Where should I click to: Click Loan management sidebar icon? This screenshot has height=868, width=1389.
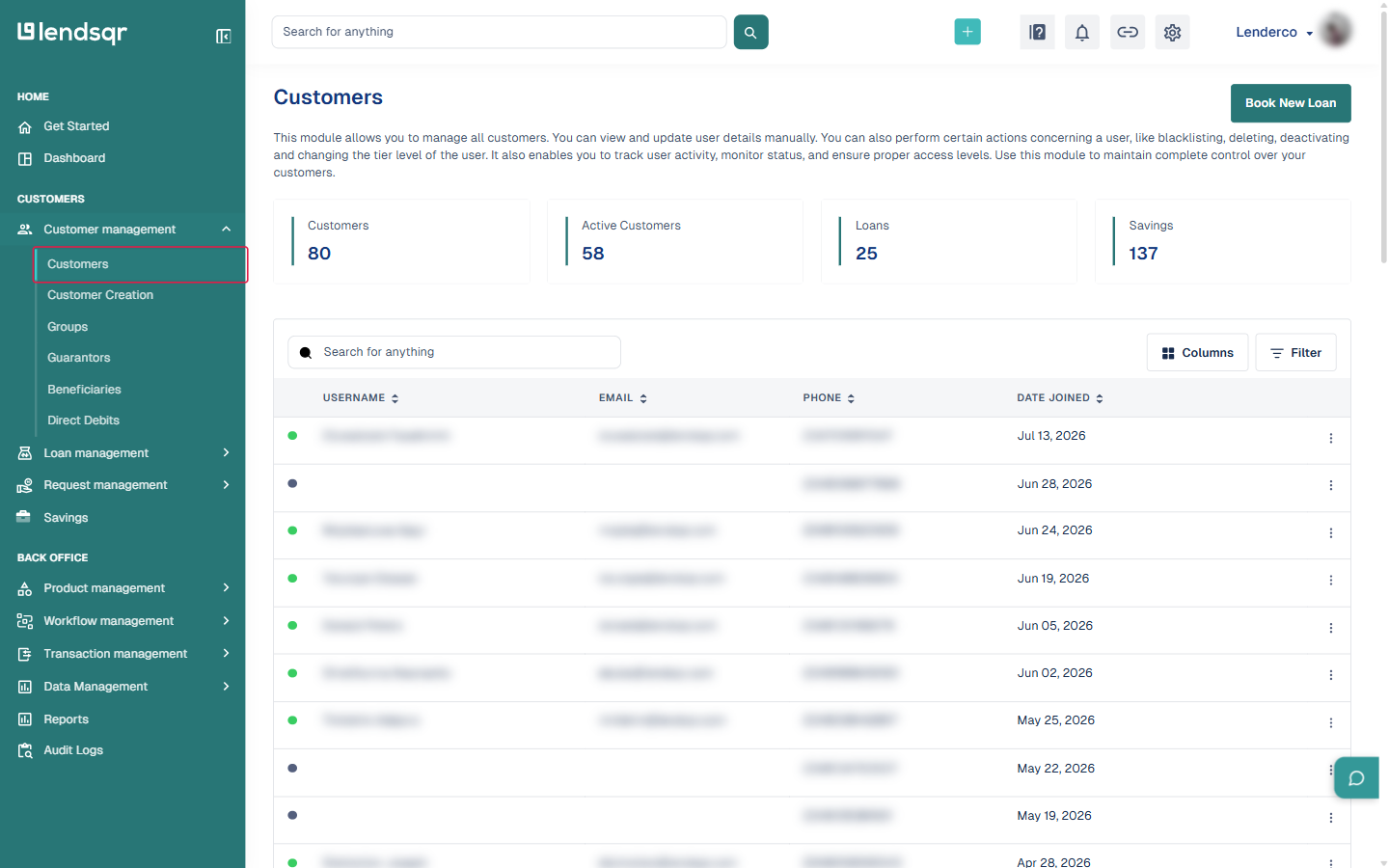pyautogui.click(x=25, y=453)
